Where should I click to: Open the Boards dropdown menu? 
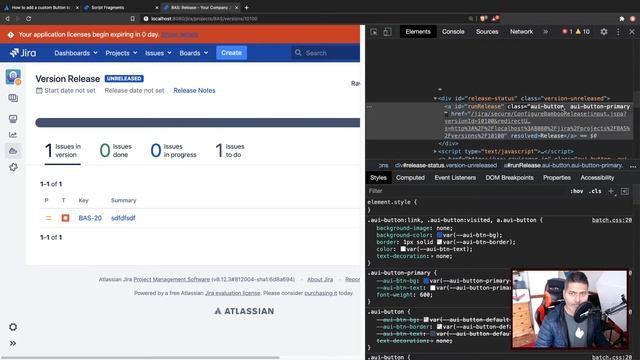tap(193, 53)
